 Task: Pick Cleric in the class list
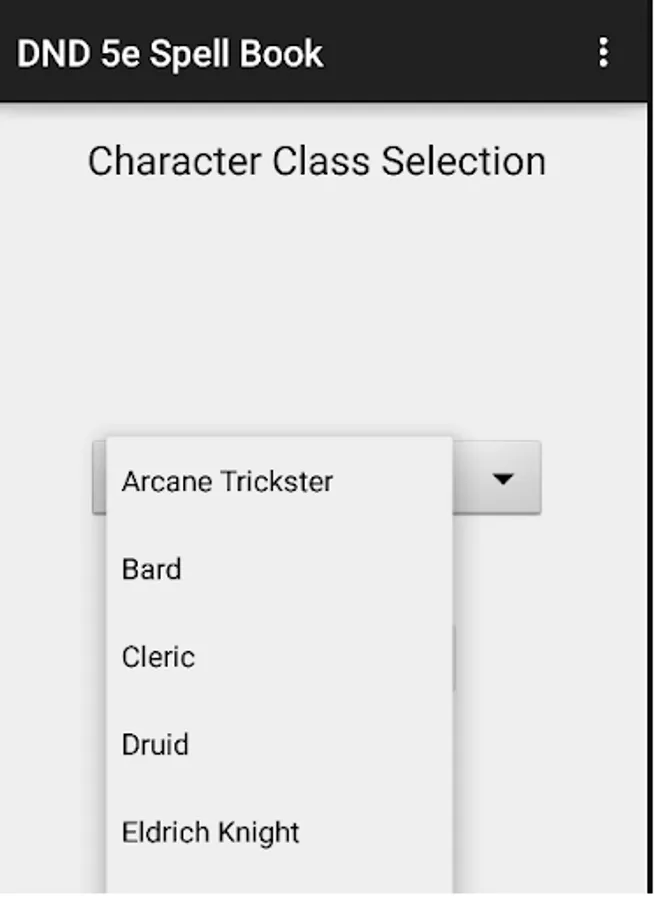click(x=158, y=657)
